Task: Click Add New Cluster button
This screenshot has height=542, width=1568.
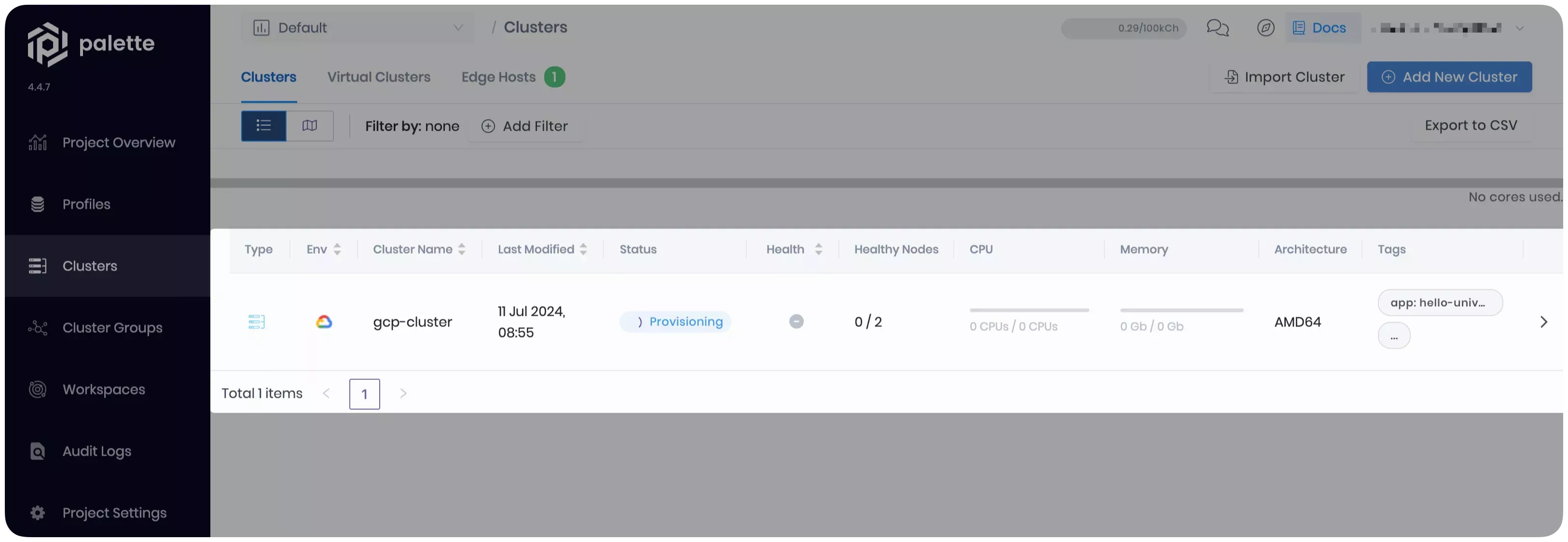Action: point(1449,77)
